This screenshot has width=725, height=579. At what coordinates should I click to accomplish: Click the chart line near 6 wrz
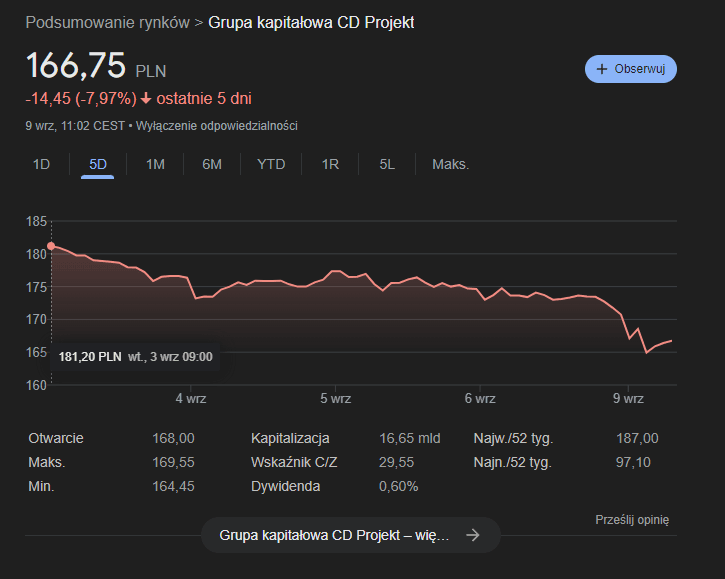point(480,291)
